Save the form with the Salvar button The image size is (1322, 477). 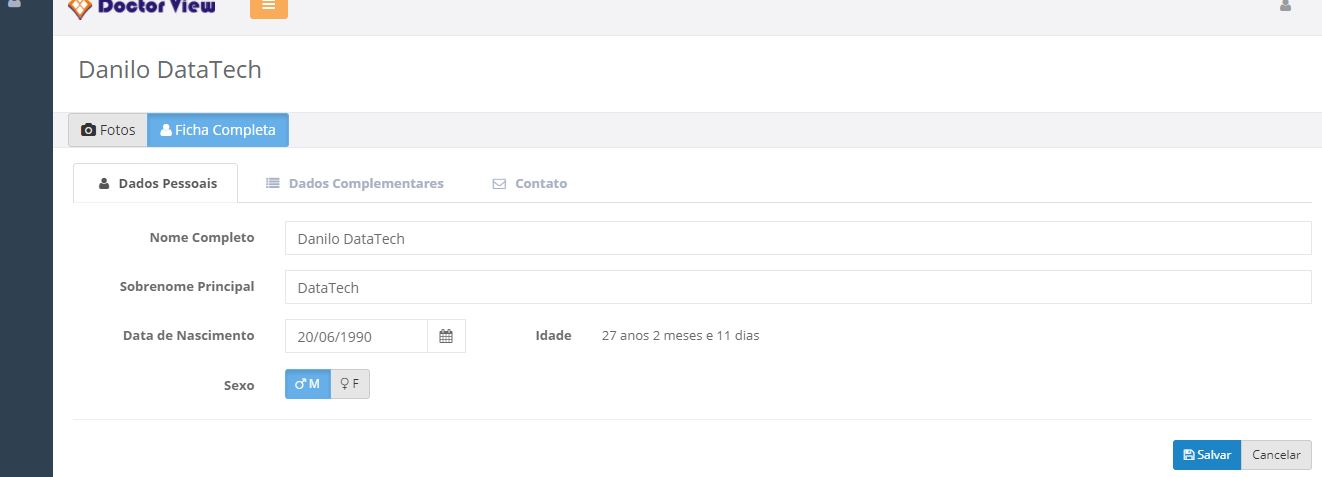coord(1206,455)
